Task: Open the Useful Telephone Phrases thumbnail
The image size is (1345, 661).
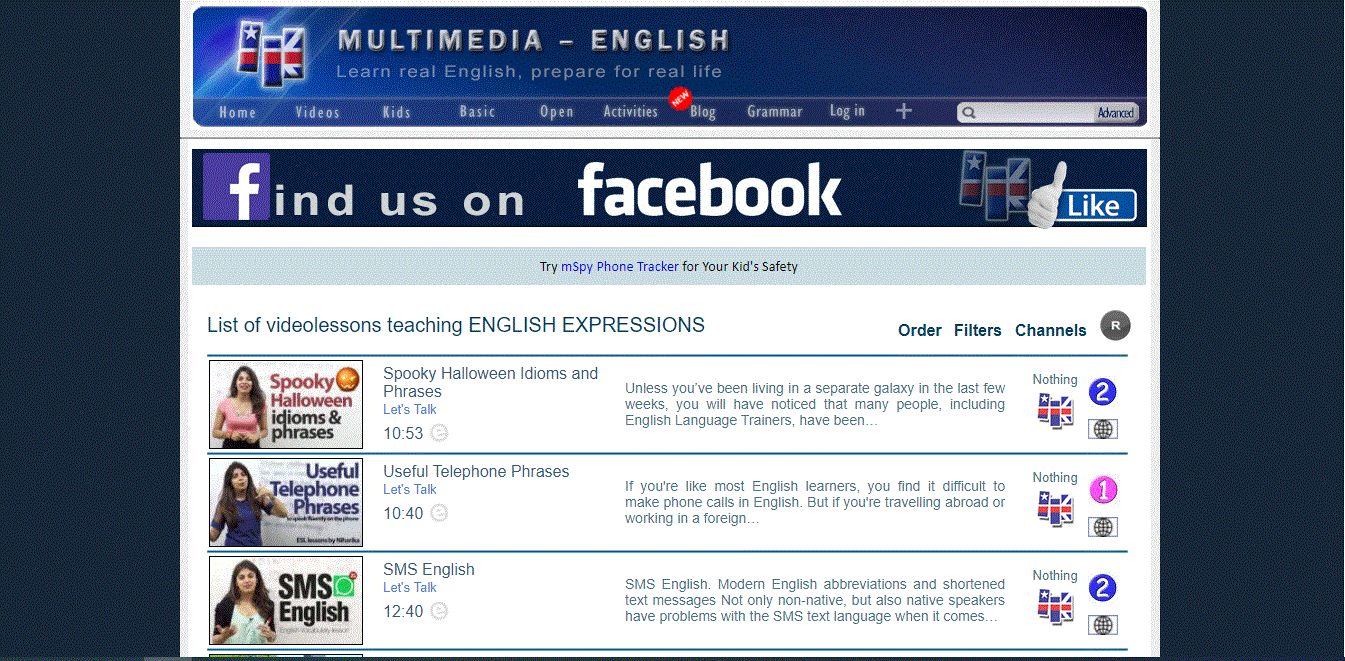Action: (286, 502)
